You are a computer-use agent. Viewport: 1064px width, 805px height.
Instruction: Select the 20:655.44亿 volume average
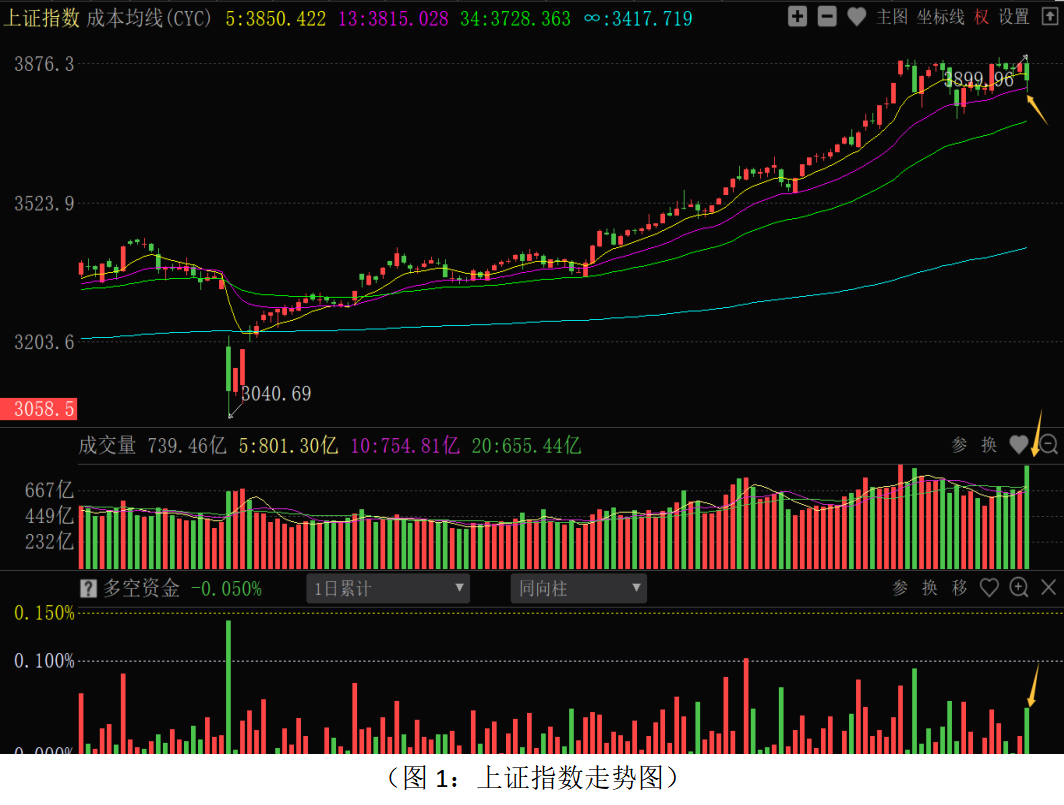point(526,445)
